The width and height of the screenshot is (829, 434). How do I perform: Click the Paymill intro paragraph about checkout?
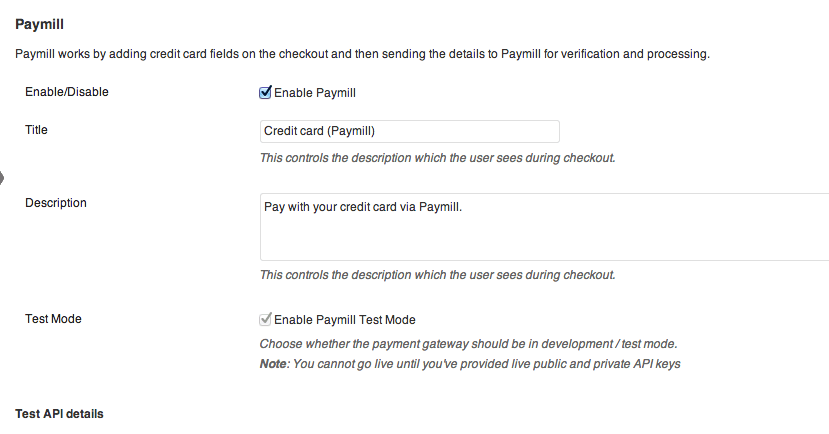pos(362,54)
